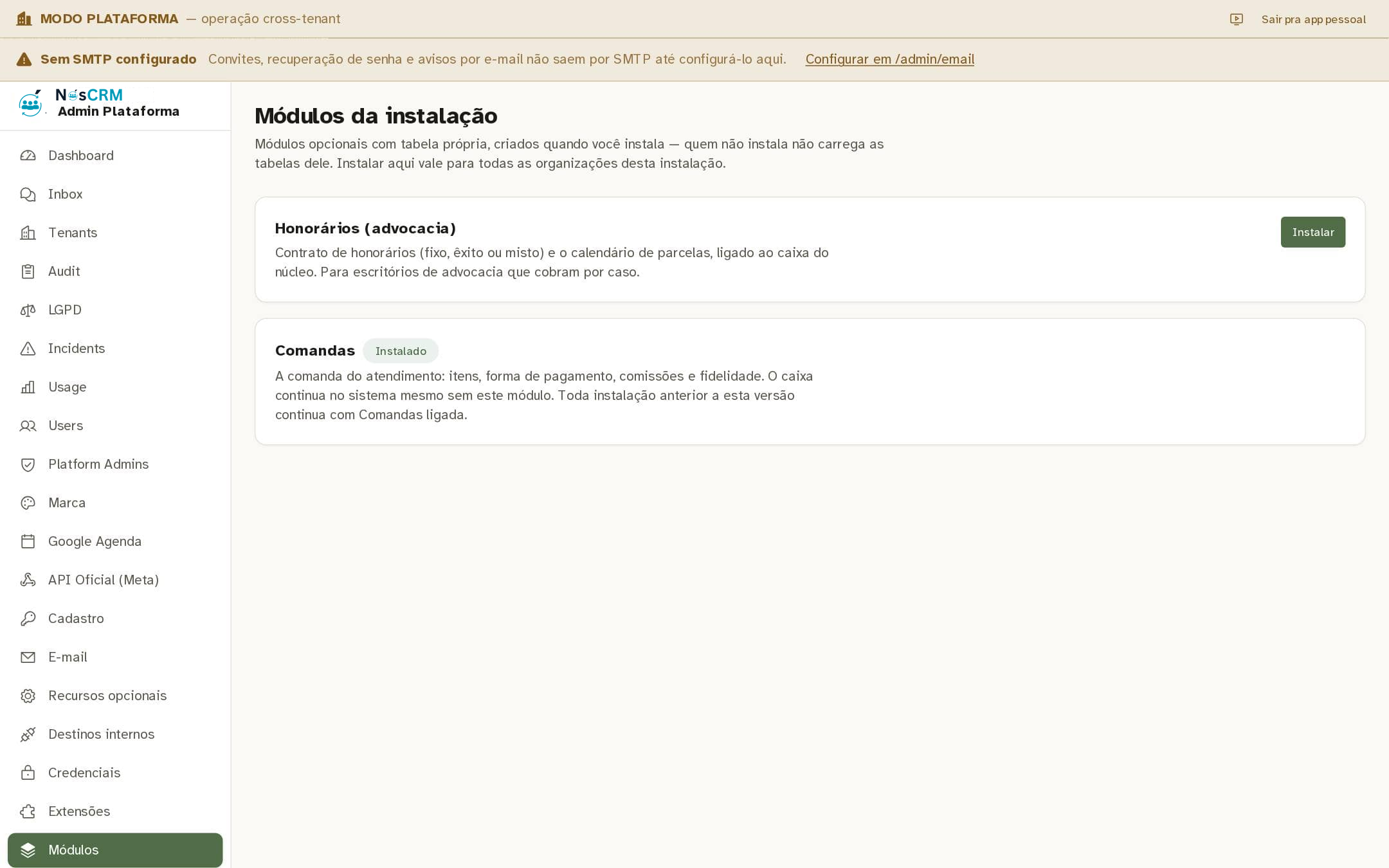Image resolution: width=1389 pixels, height=868 pixels.
Task: Click the Sem SMTP configurado text
Action: coord(118,59)
